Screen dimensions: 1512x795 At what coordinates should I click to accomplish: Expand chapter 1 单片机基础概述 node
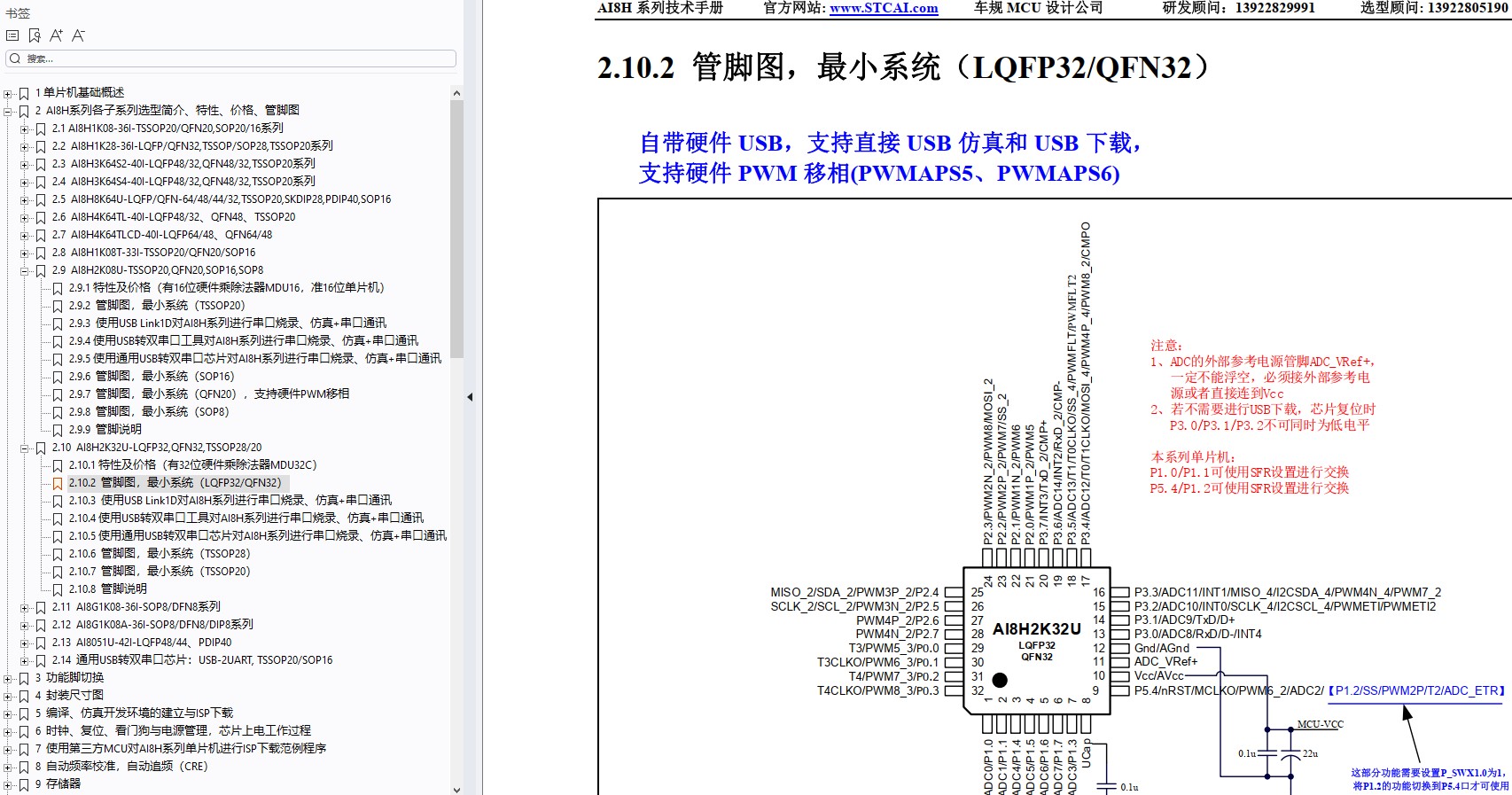(x=8, y=93)
